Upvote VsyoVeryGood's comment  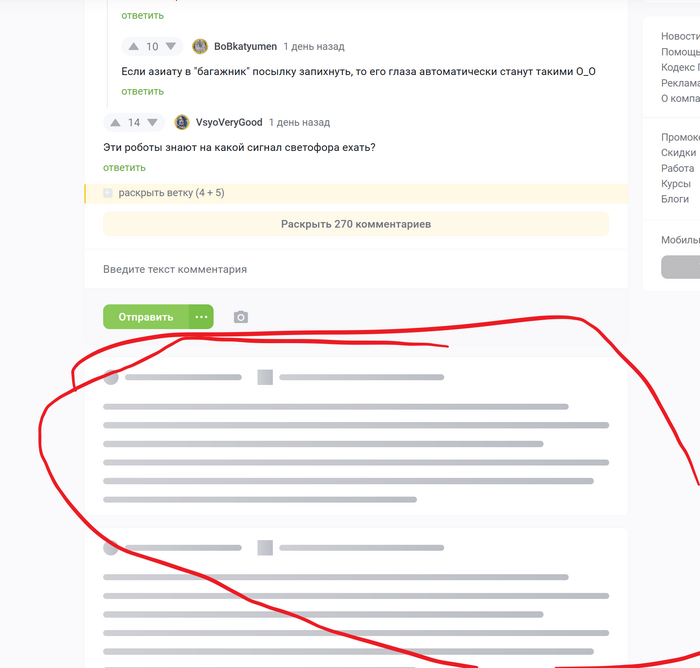[115, 122]
